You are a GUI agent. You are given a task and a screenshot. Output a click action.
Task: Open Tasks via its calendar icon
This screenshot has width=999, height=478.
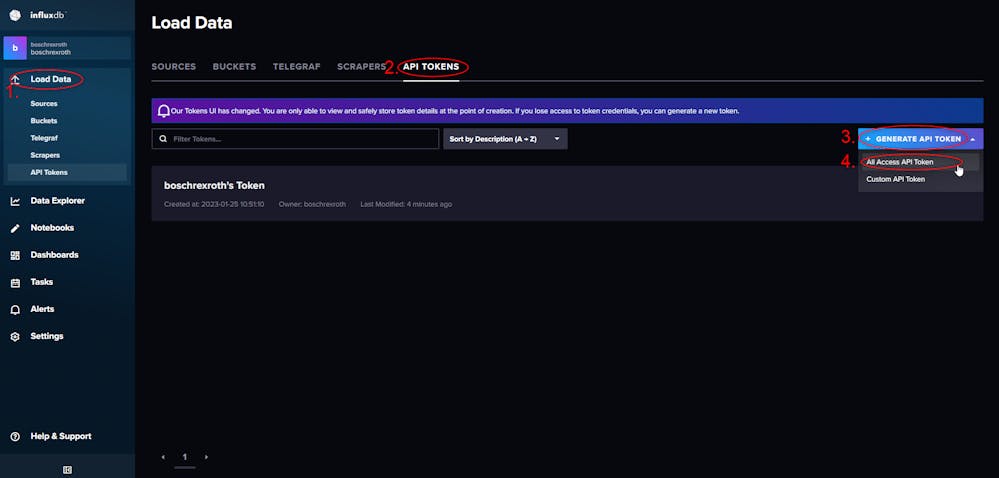(15, 282)
